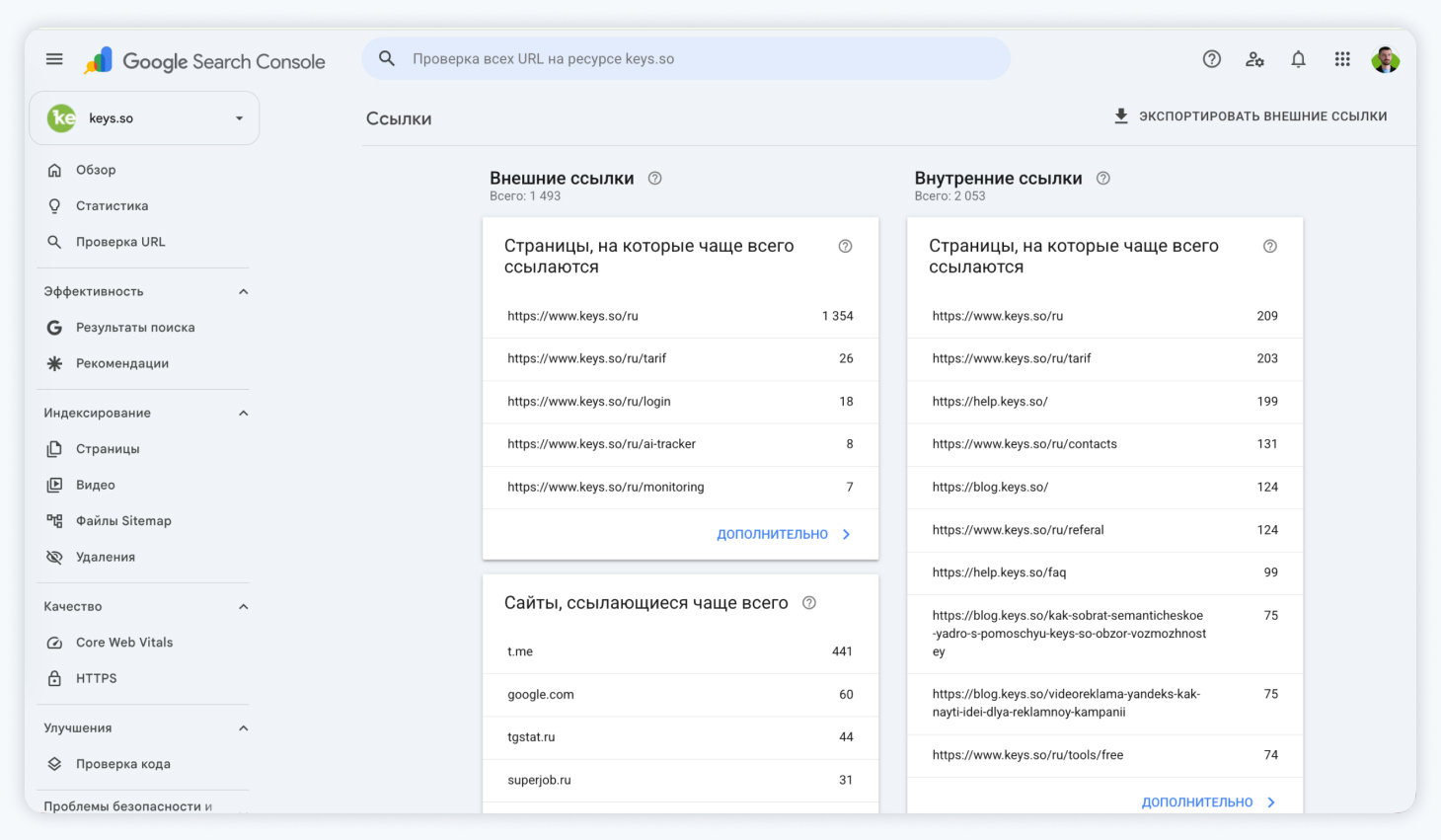
Task: Show help for Сайты, ссылающиеся чаще всего
Action: (x=809, y=603)
